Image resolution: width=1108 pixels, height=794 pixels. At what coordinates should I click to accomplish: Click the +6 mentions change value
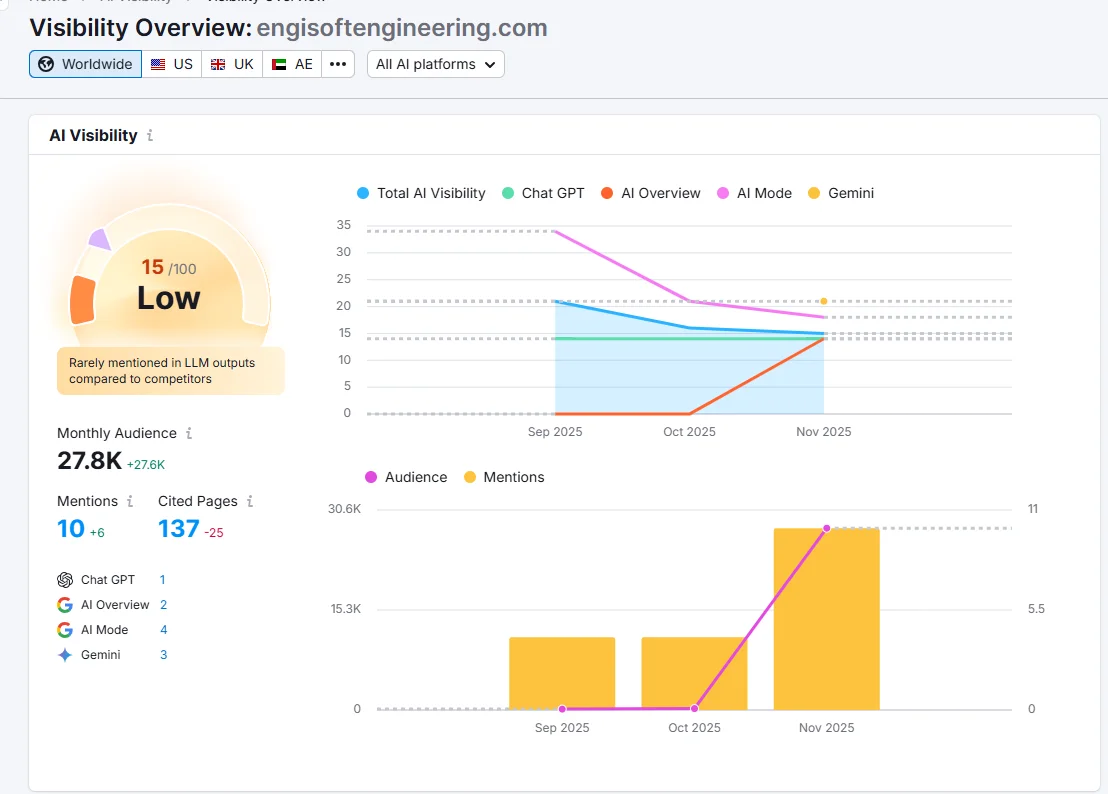98,533
